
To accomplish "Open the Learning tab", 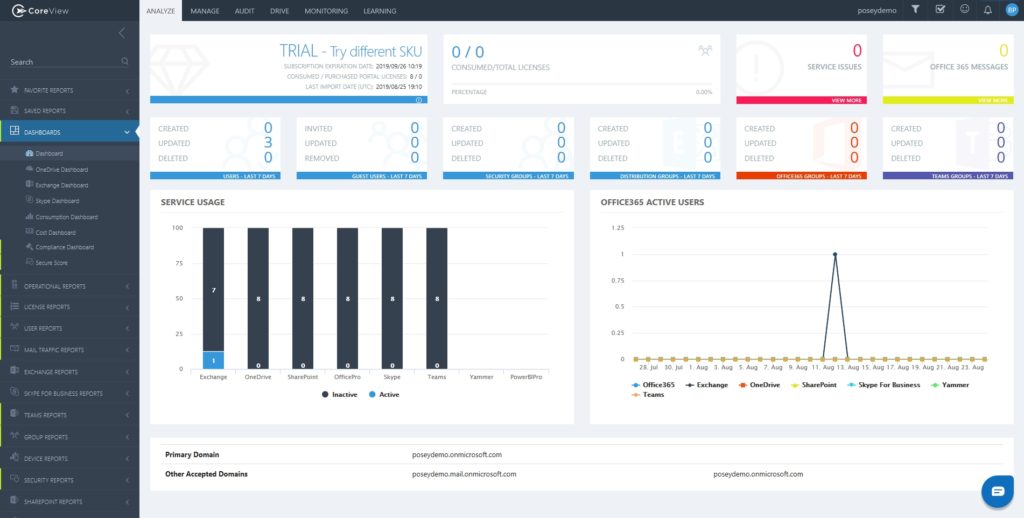I will coord(379,10).
